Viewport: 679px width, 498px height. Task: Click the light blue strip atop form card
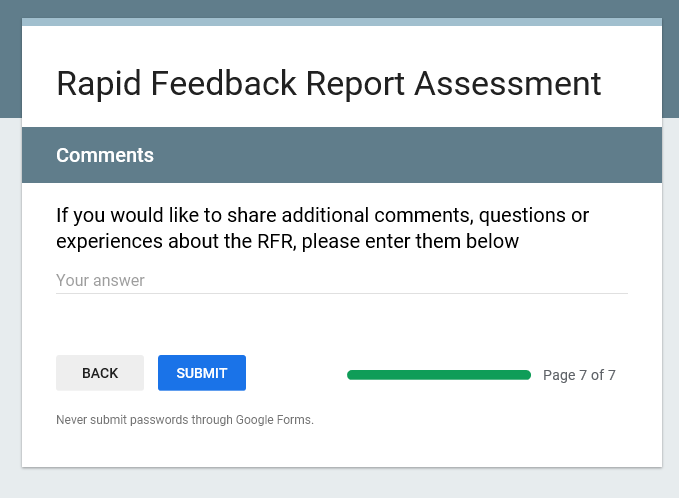point(341,21)
